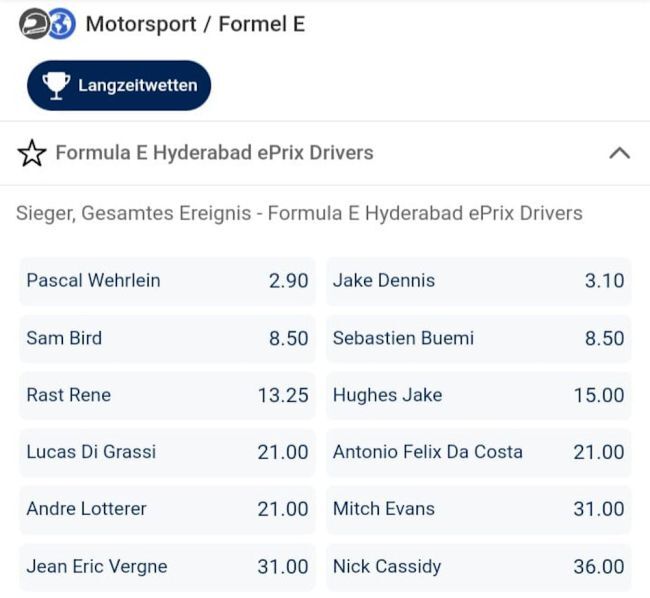Open the Langzeitwetten tab
This screenshot has width=650, height=598.
coord(119,85)
